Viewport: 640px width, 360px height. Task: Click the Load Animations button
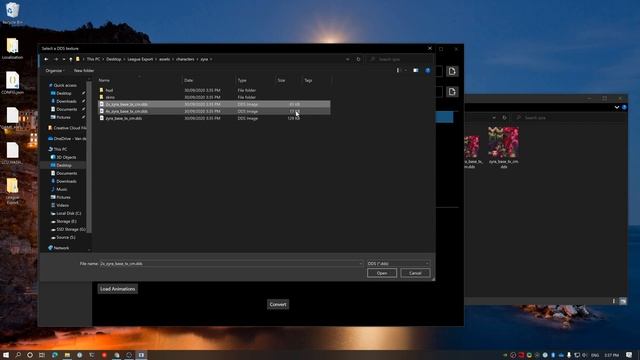point(118,289)
